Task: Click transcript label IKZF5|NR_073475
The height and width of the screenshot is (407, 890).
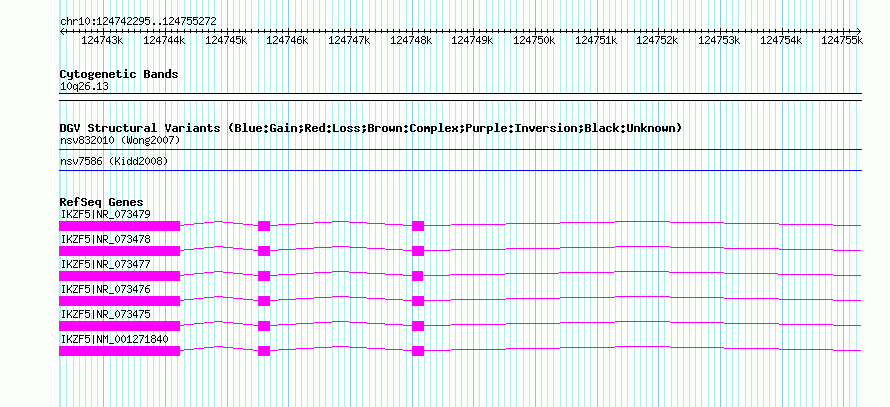Action: (106, 314)
